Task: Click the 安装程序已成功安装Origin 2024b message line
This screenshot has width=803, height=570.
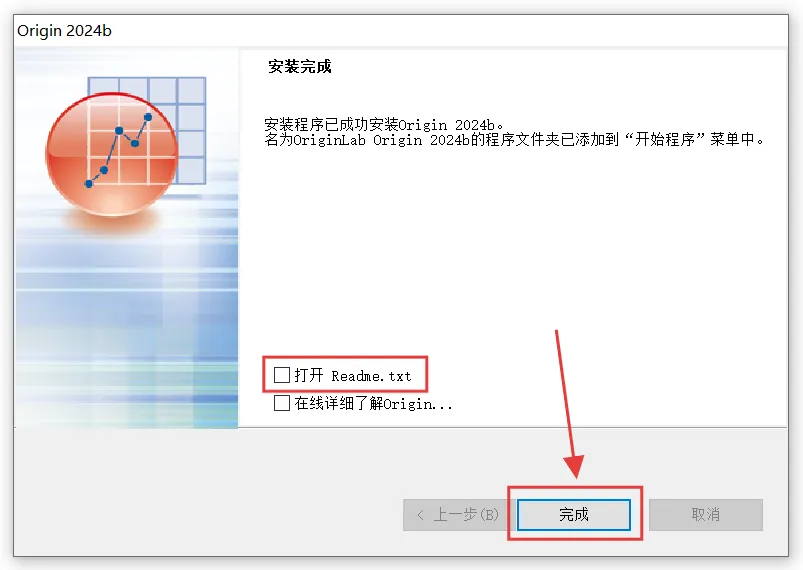Action: click(x=384, y=124)
